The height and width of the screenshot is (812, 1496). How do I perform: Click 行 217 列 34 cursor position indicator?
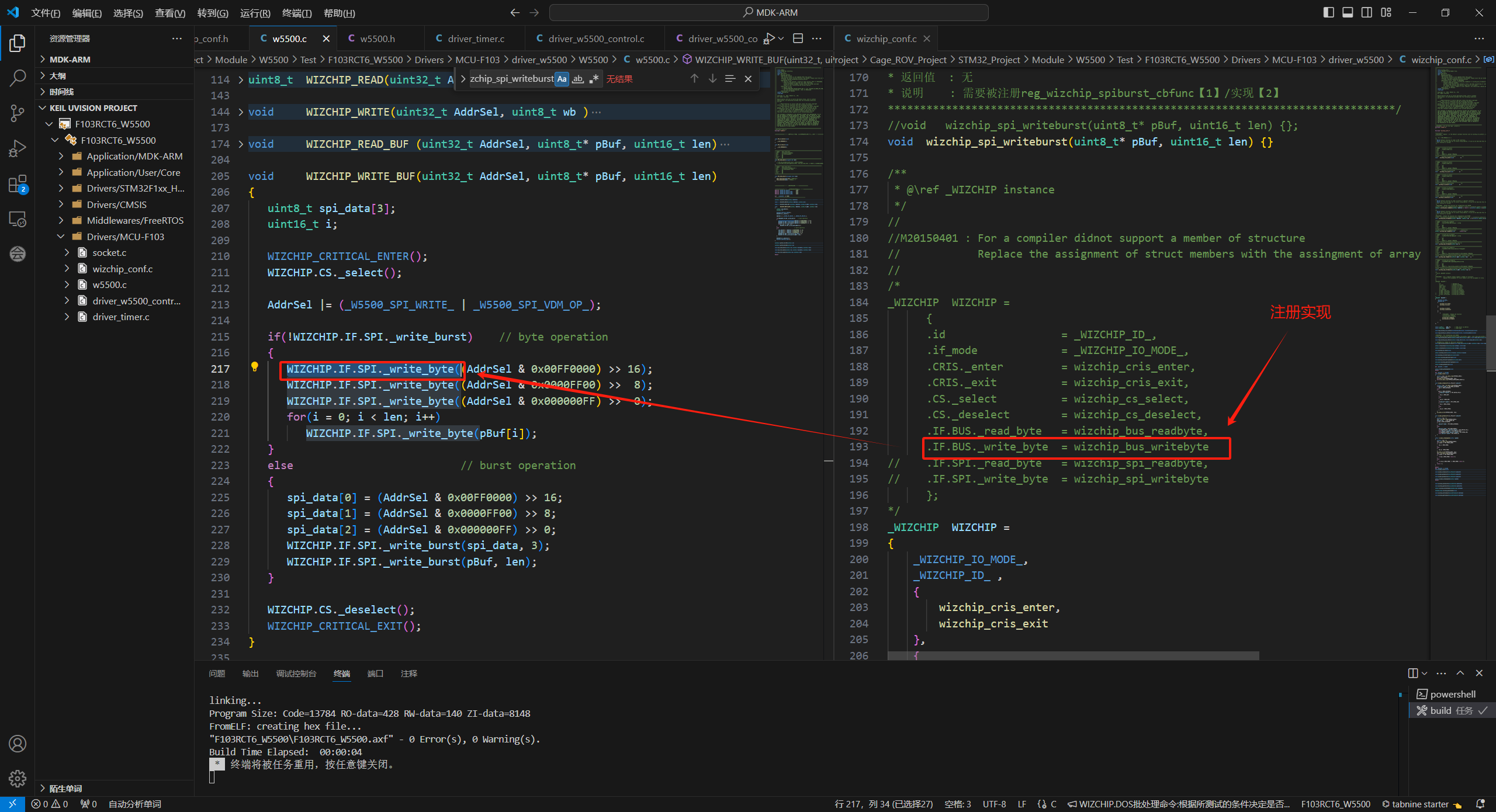[x=884, y=804]
